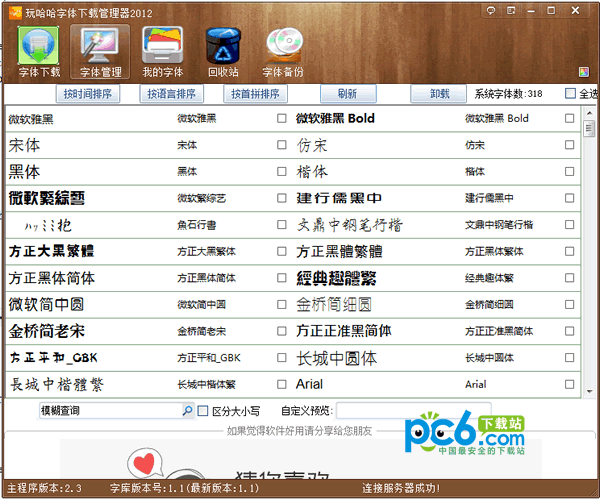Select the 金桥简细圆 font name
600x500 pixels.
(x=489, y=305)
